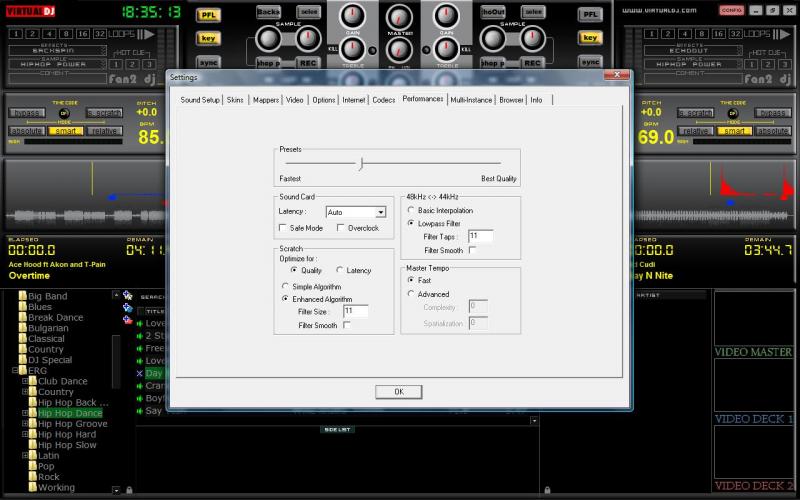800x500 pixels.
Task: Click the lock icon below folder tree
Action: point(129,490)
